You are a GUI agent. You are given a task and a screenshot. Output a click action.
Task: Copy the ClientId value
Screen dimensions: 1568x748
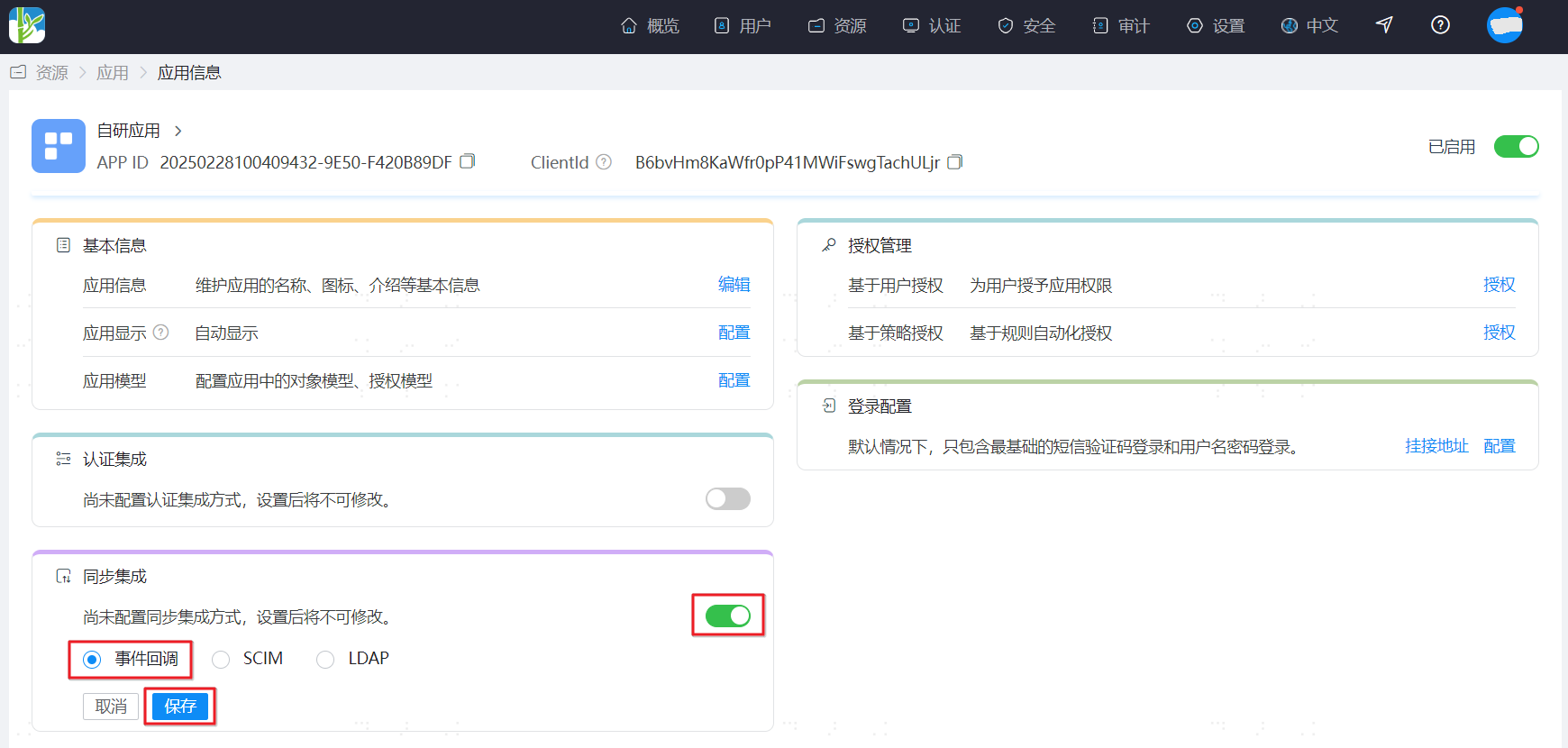955,162
